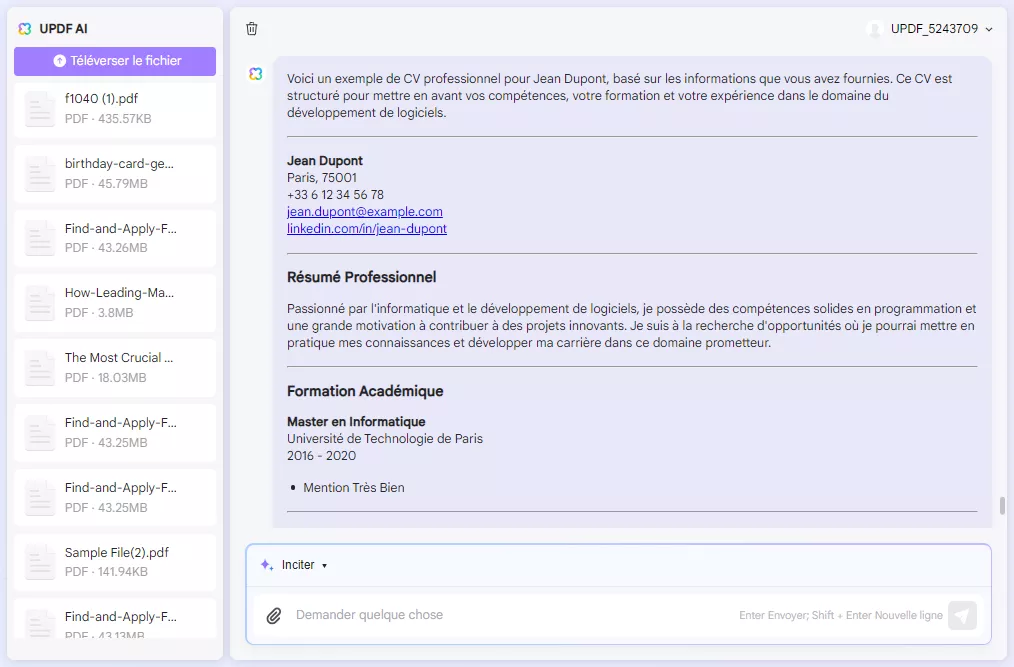1014x667 pixels.
Task: Delete the conversation using the trash icon
Action: pos(252,29)
